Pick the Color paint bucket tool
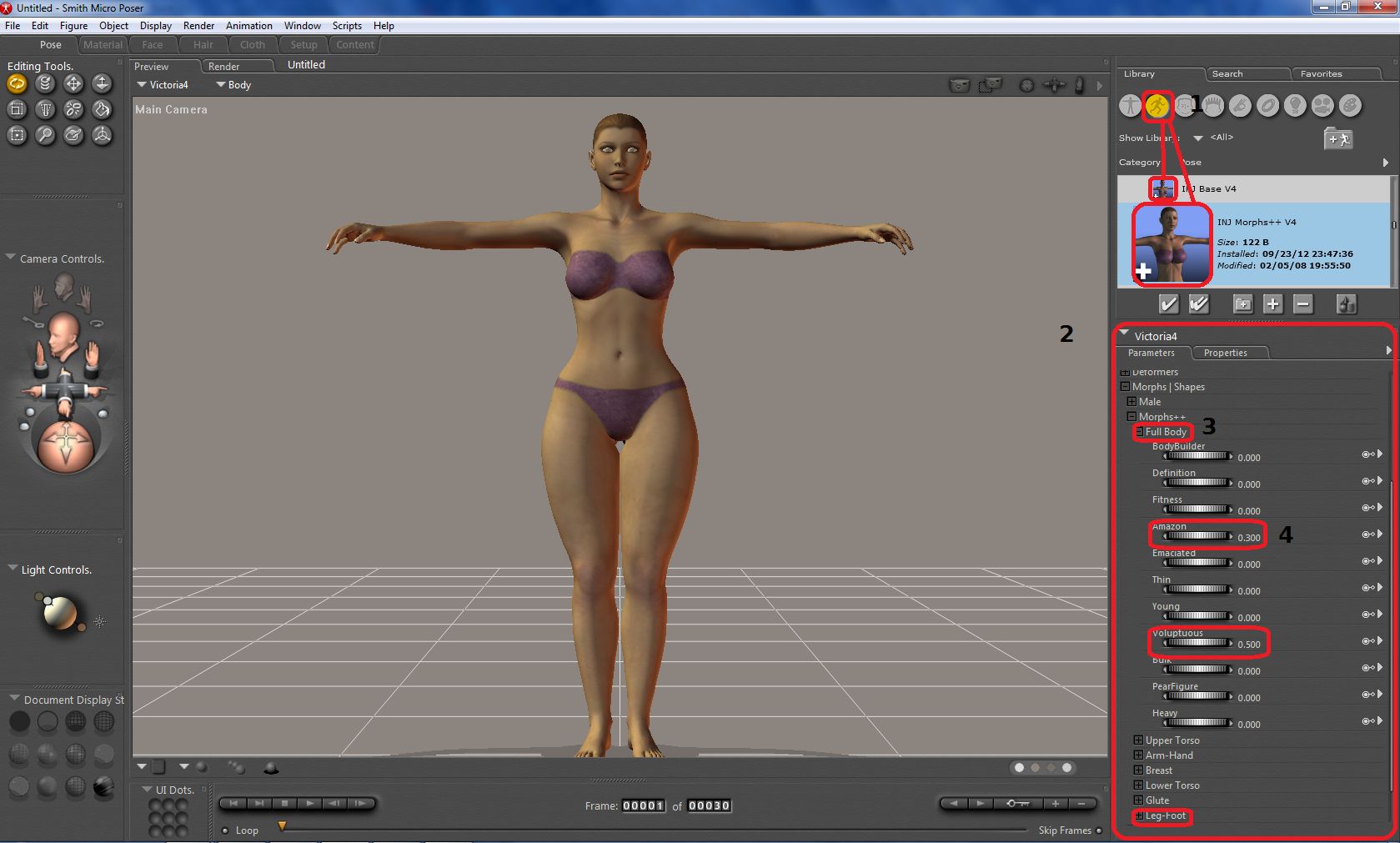 pos(102,109)
